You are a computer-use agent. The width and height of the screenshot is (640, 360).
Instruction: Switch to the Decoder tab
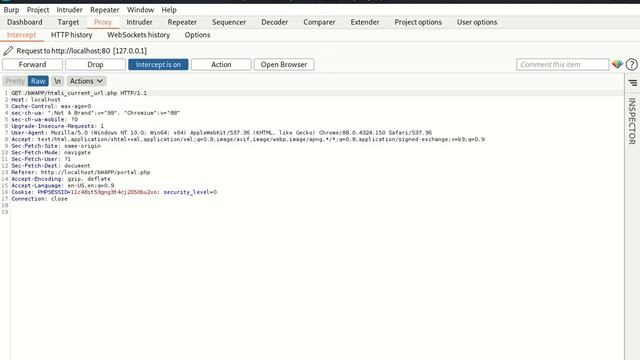(x=275, y=22)
